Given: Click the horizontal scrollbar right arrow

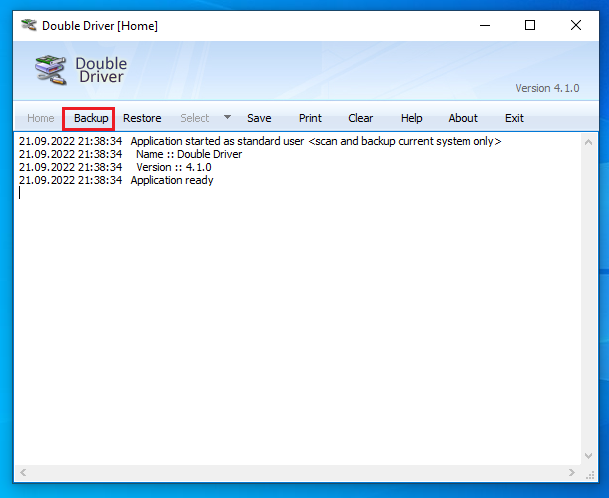Looking at the screenshot, I should [572, 472].
